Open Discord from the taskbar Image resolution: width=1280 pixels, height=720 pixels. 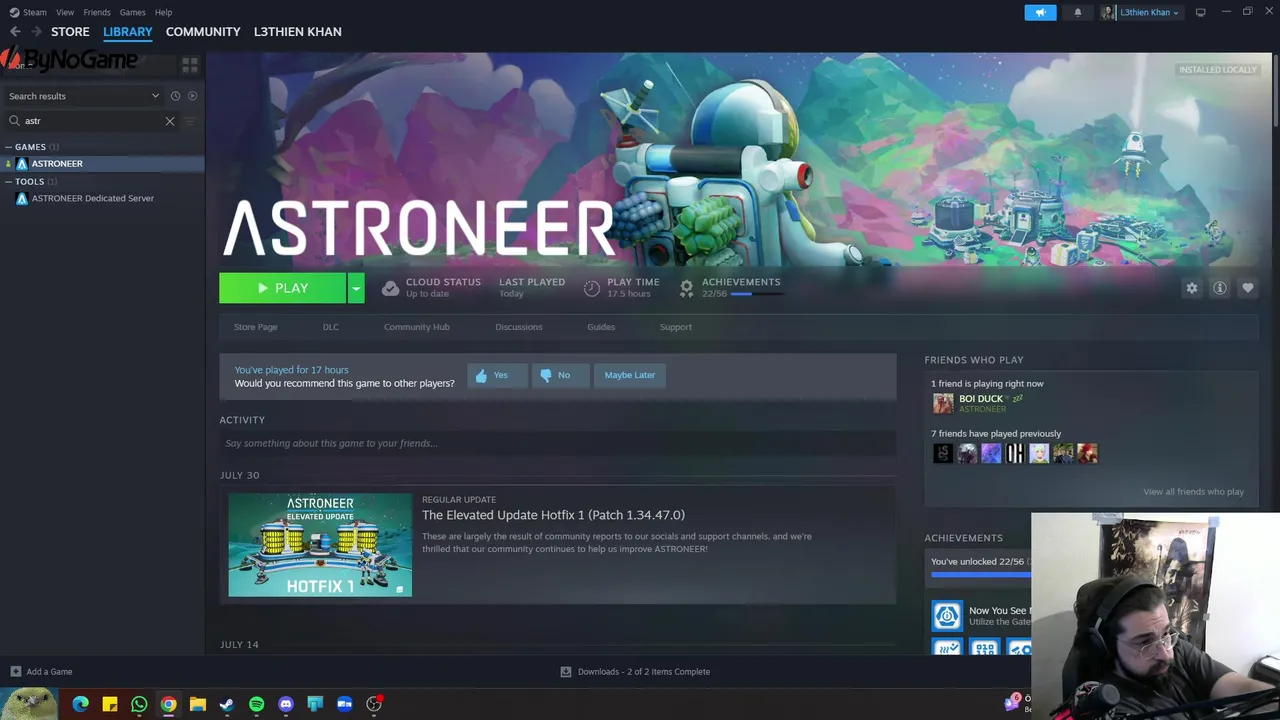[x=286, y=704]
